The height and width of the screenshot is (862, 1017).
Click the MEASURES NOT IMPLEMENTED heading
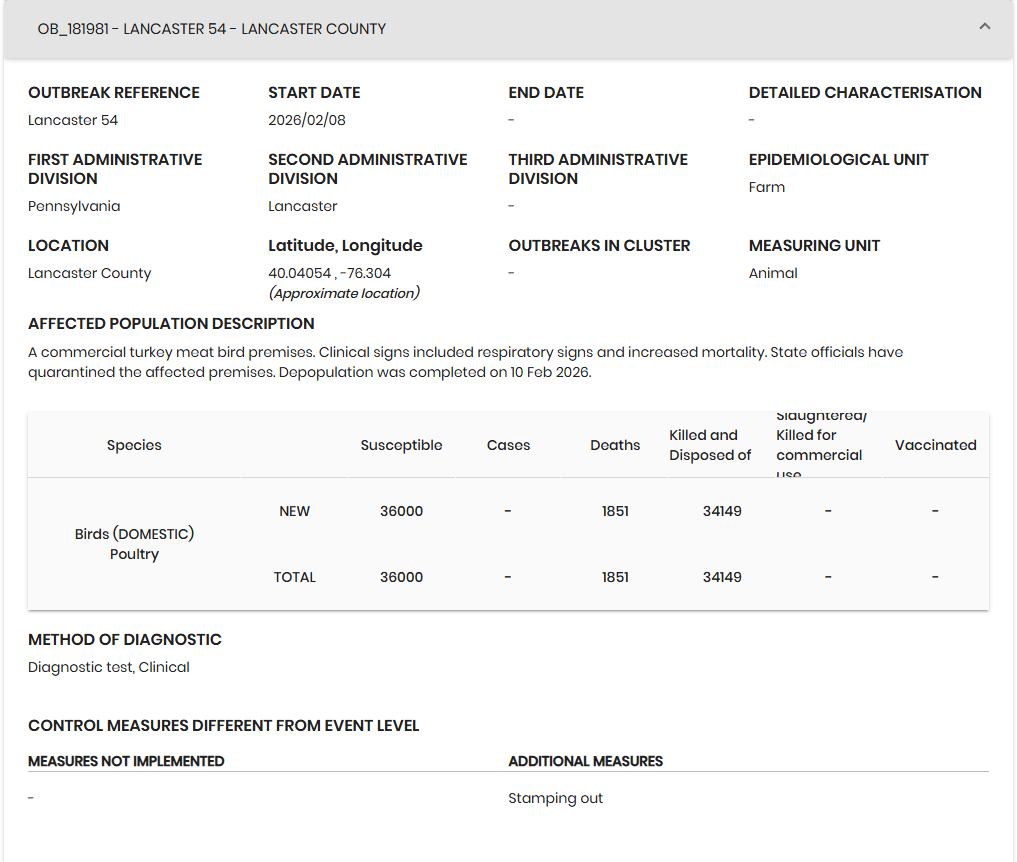click(126, 761)
